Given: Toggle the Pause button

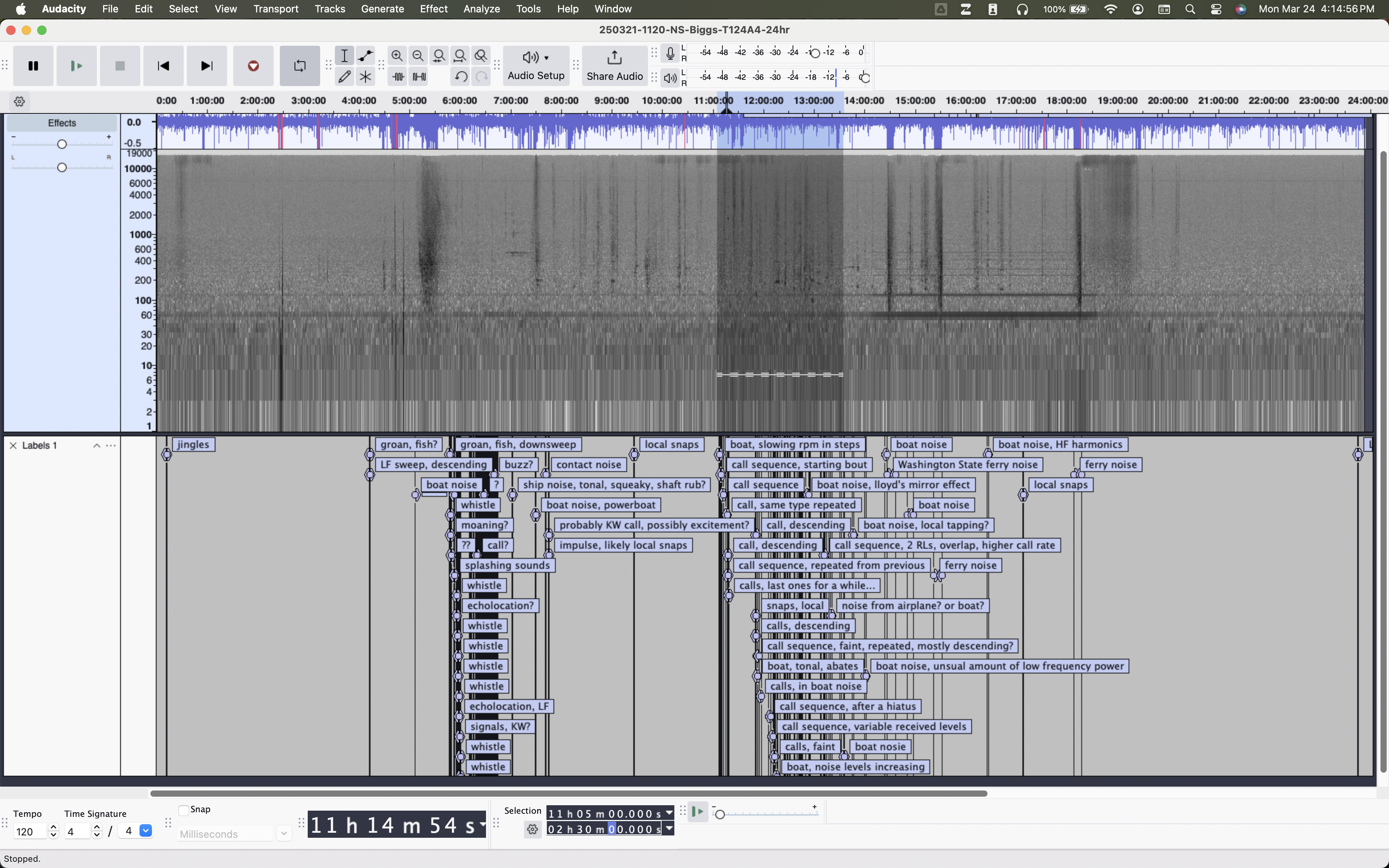Looking at the screenshot, I should coord(33,66).
